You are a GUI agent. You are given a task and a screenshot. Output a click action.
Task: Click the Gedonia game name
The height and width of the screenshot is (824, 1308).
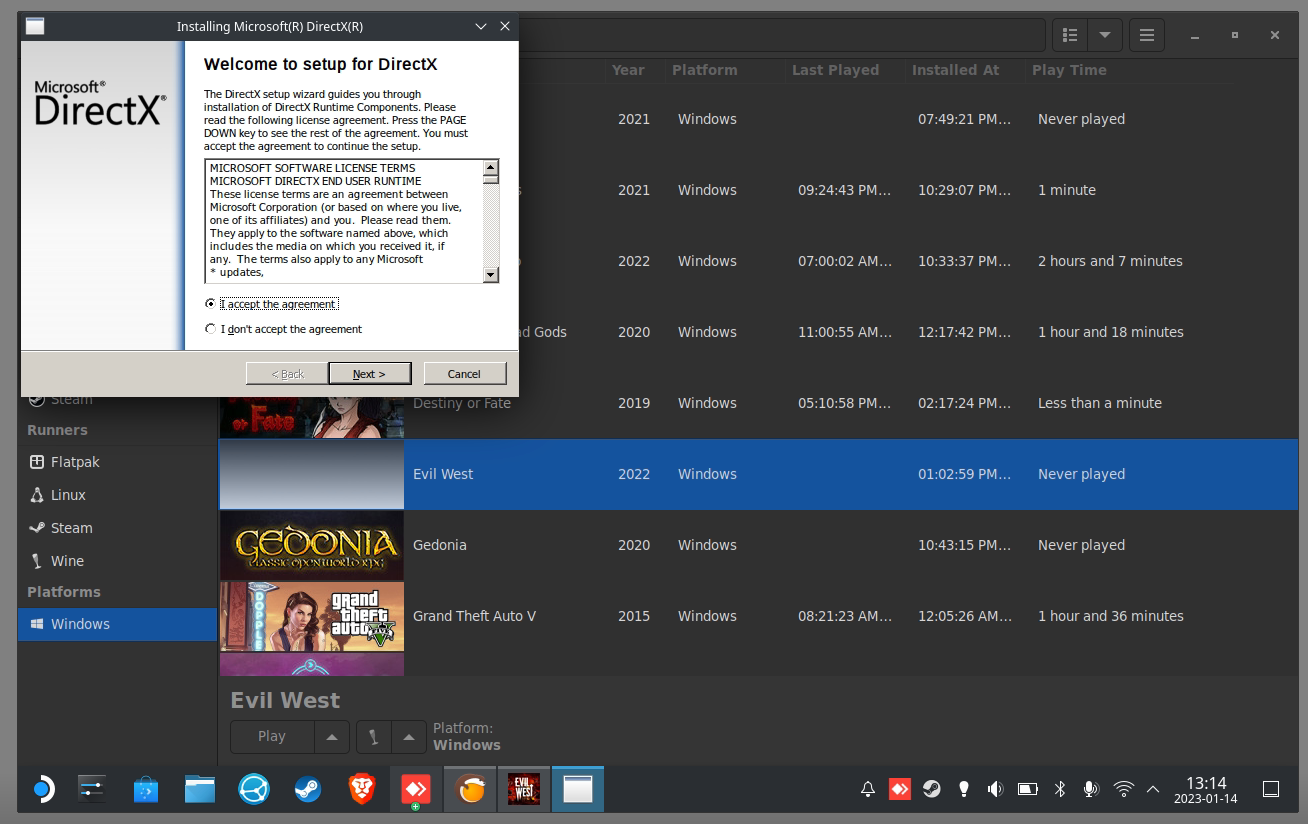tap(440, 545)
